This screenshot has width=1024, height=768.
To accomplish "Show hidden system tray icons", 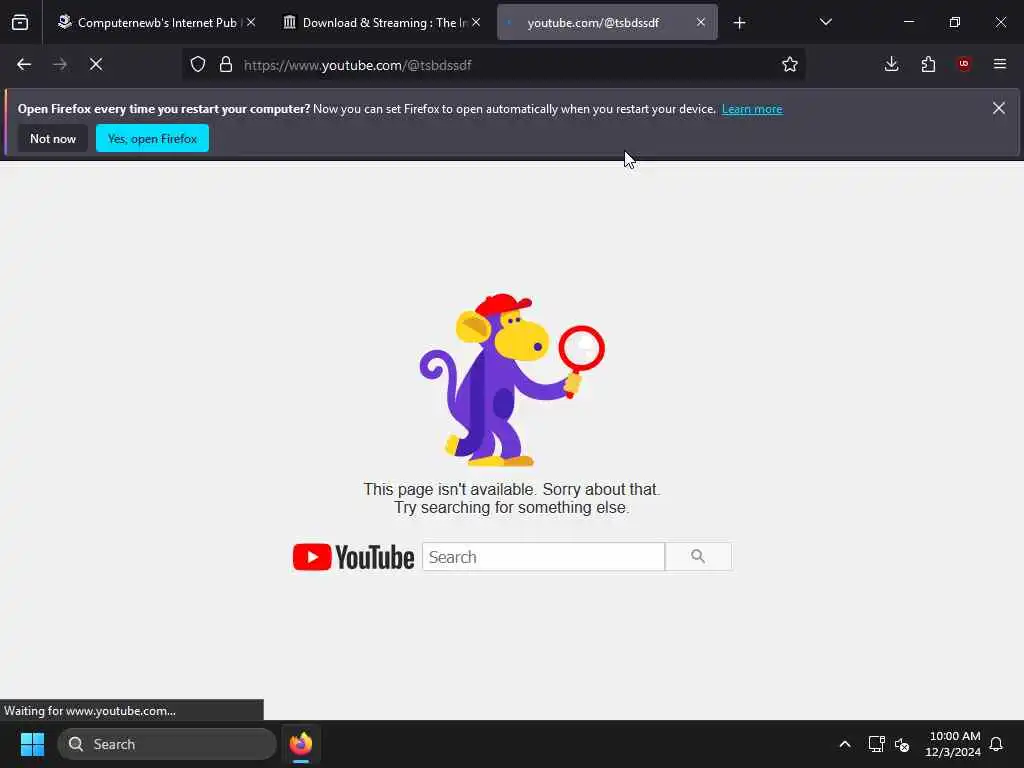I will [844, 744].
